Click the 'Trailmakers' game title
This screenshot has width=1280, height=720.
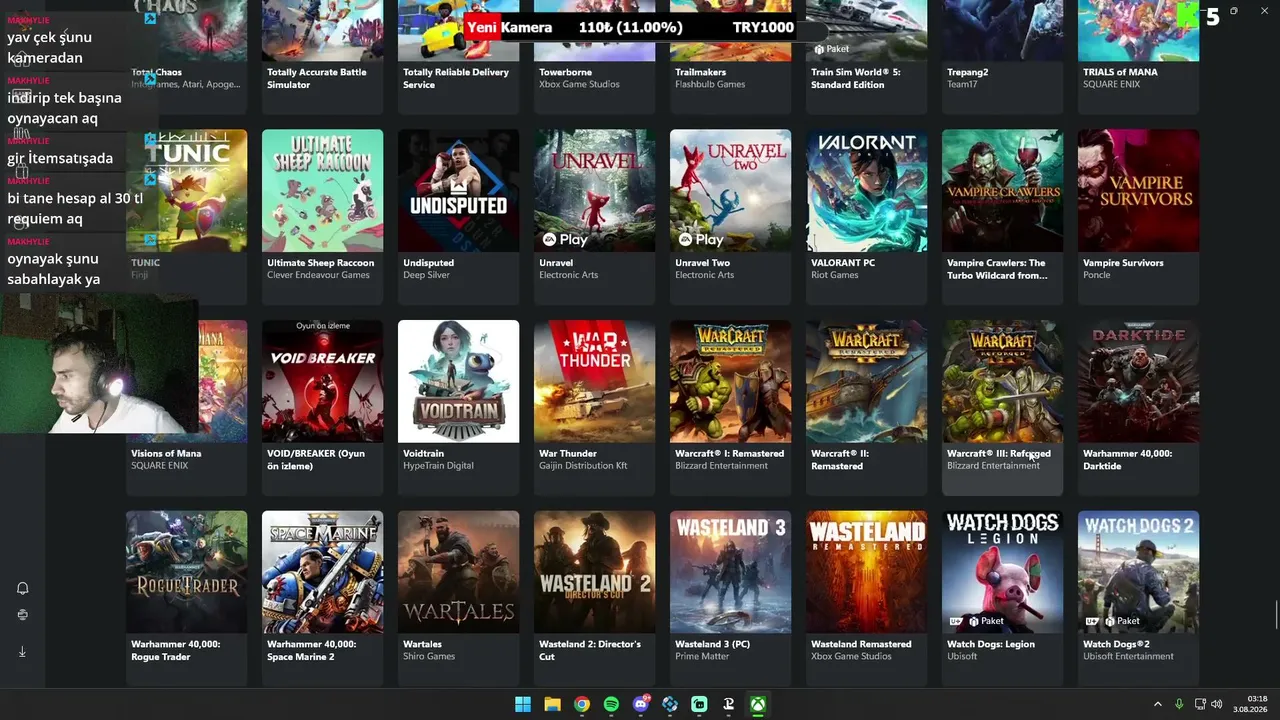(x=703, y=72)
